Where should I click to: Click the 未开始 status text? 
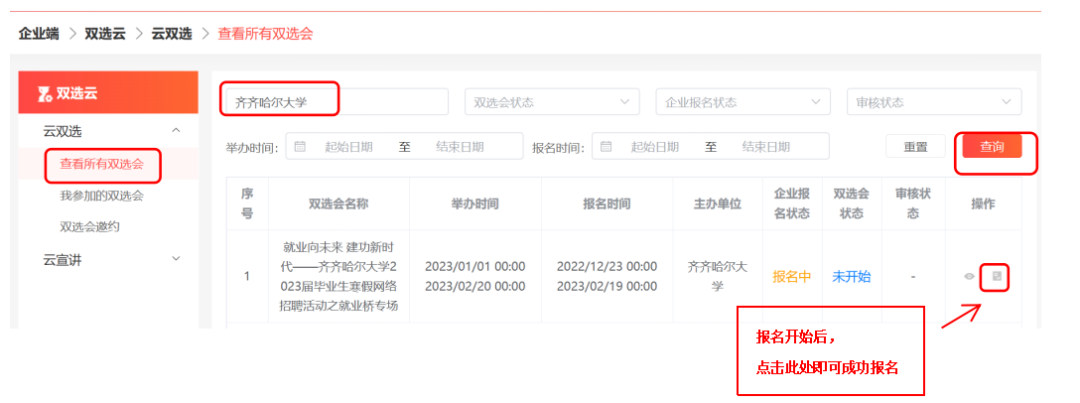851,277
